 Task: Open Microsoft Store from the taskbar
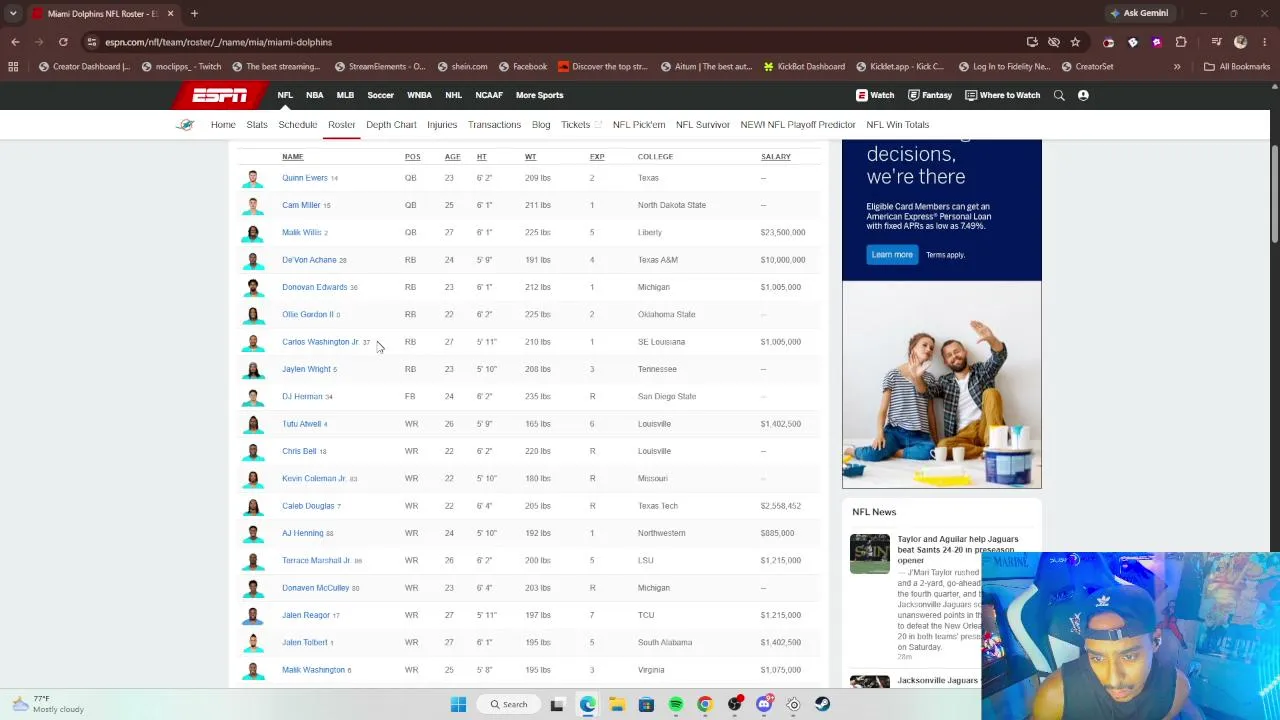pos(646,705)
